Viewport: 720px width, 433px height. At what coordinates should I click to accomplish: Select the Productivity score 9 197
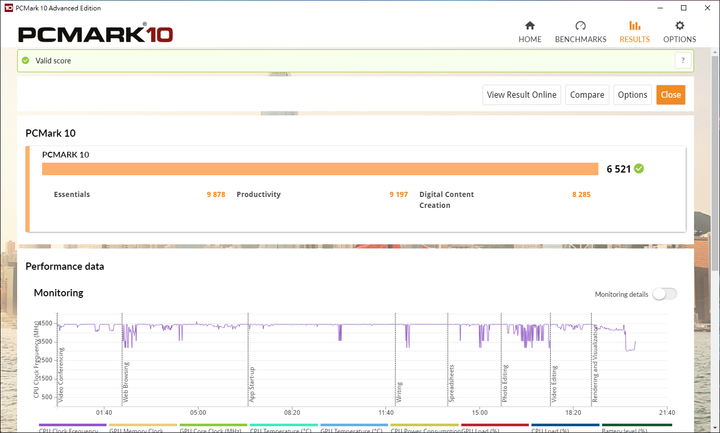coord(399,194)
